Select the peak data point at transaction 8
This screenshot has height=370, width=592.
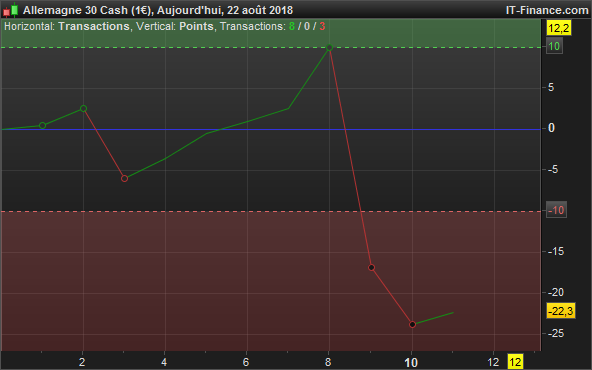point(329,48)
